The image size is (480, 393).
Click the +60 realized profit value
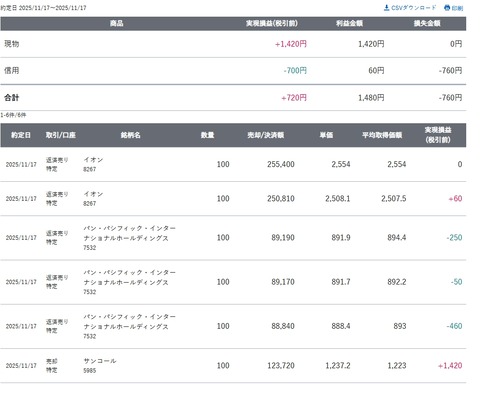pyautogui.click(x=455, y=199)
